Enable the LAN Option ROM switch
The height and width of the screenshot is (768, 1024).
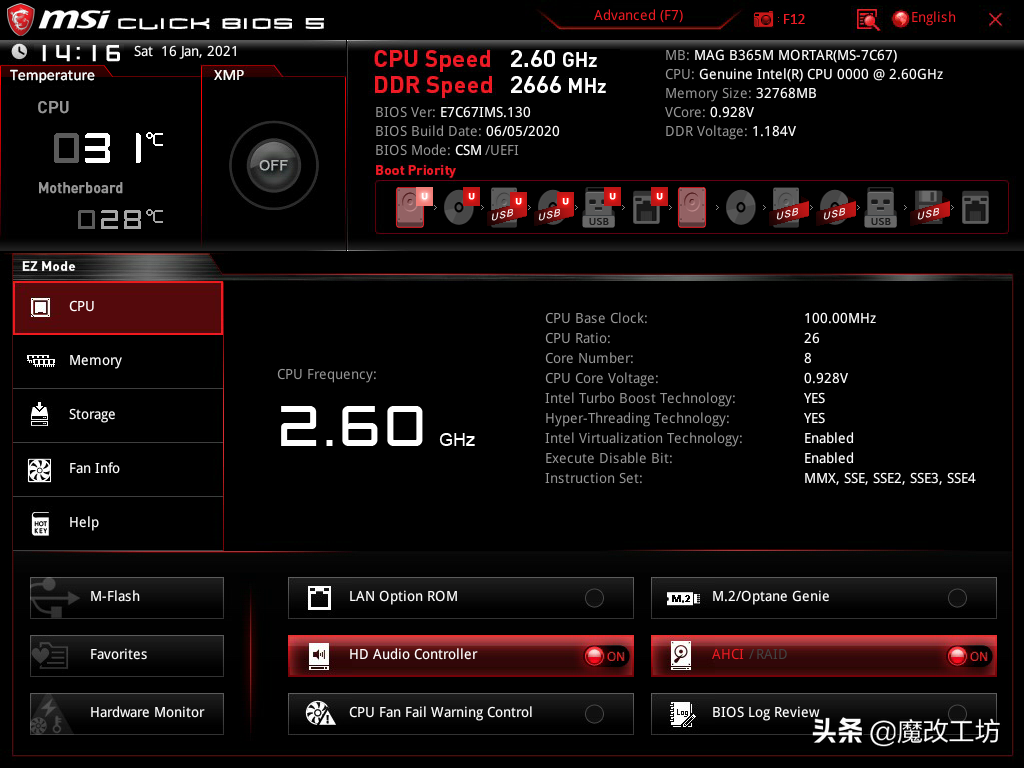[594, 598]
